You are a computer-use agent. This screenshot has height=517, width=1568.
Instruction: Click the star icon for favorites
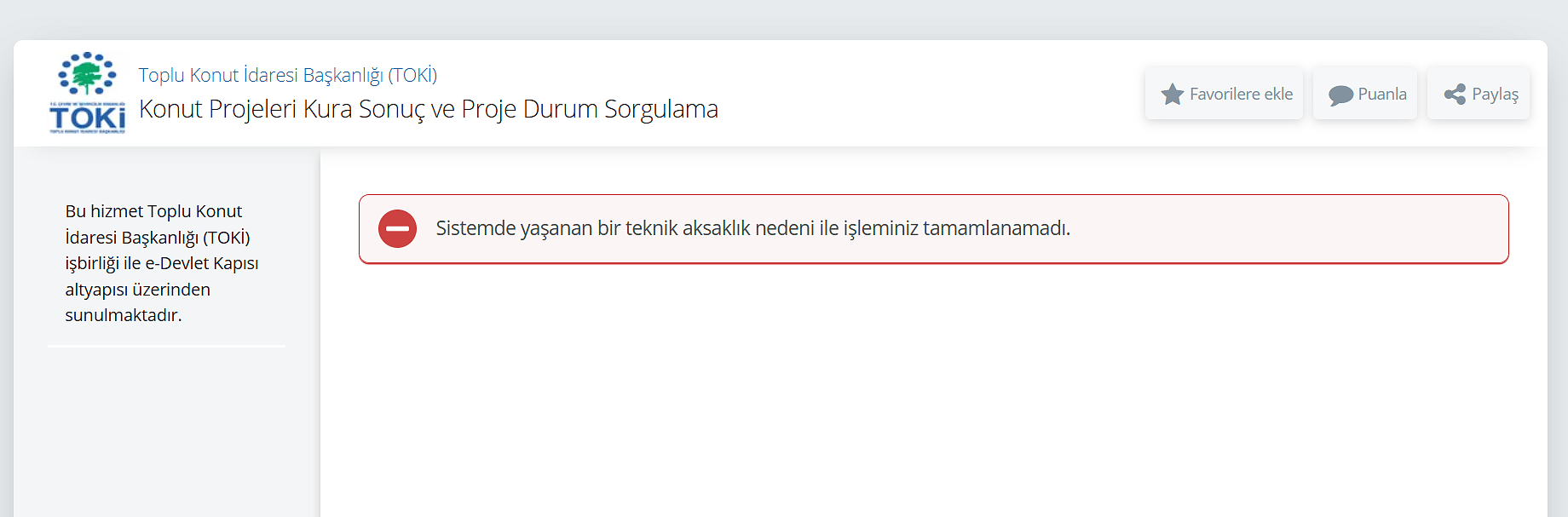[x=1173, y=95]
